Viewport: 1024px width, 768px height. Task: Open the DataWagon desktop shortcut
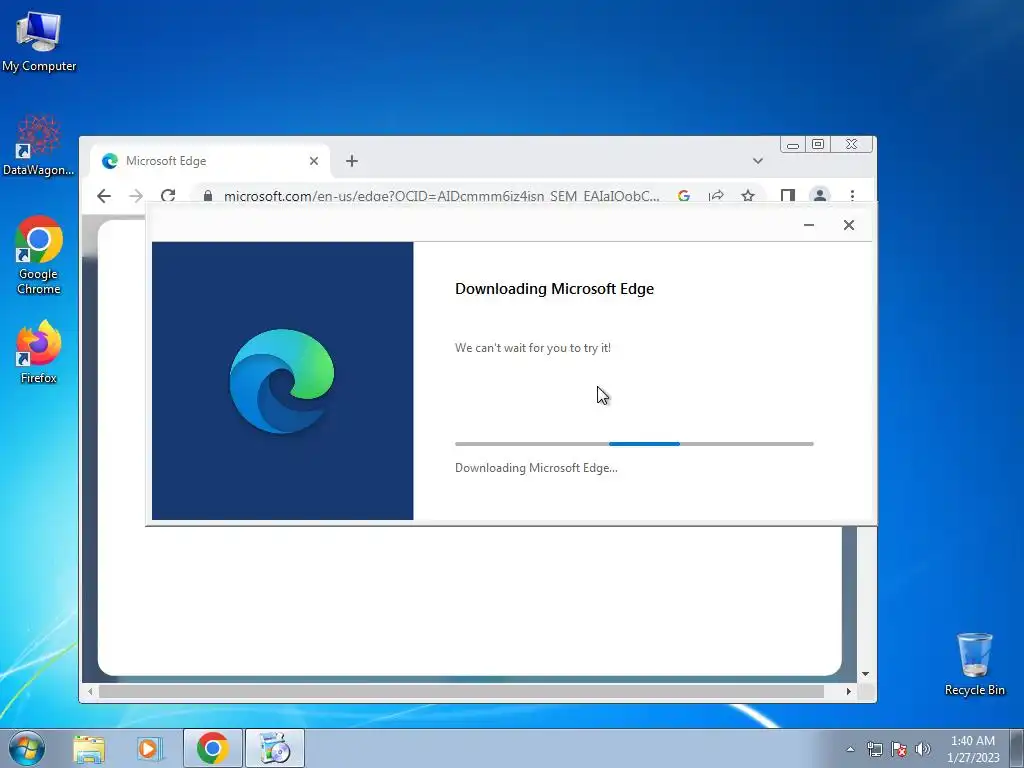[39, 146]
